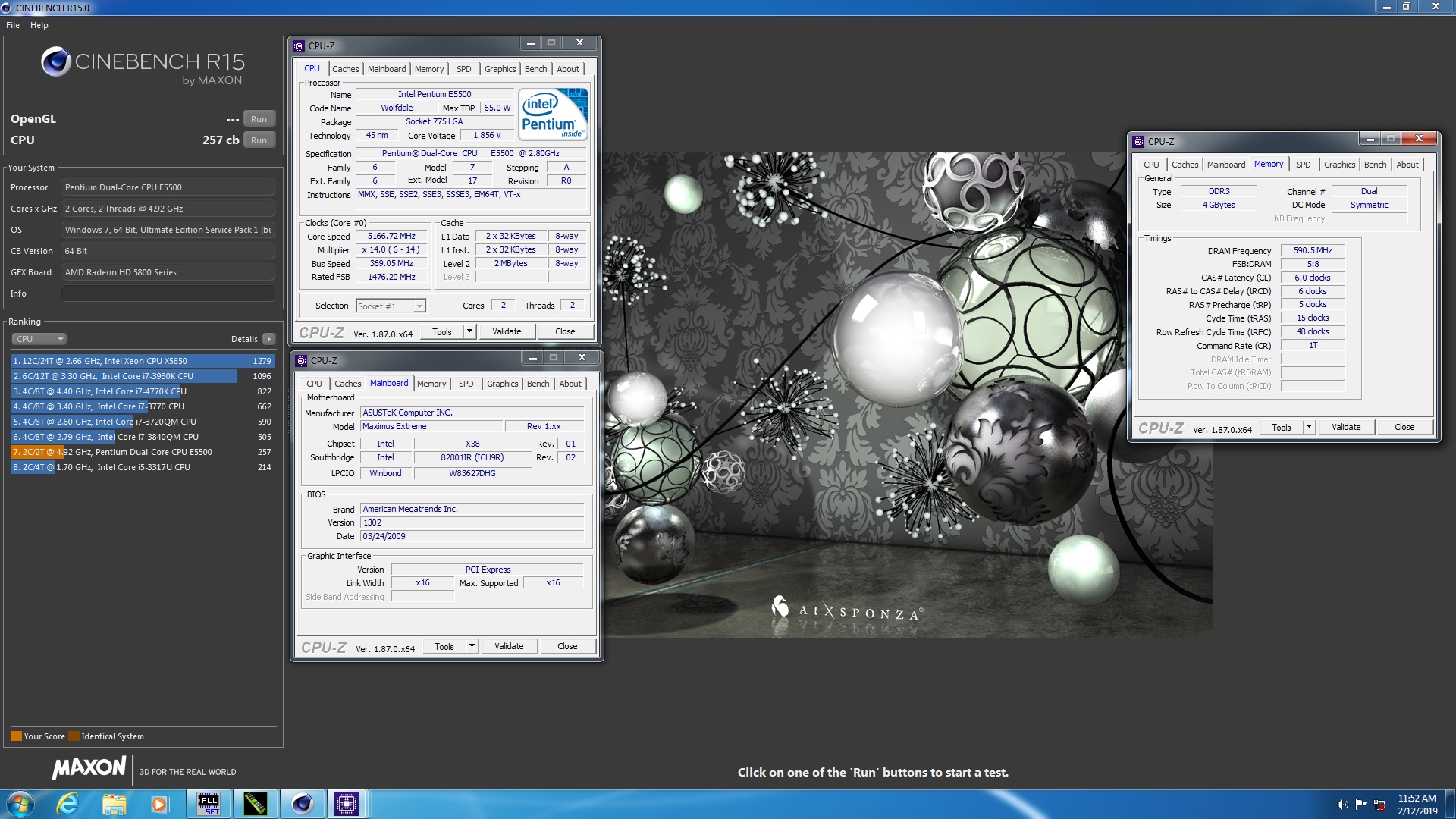
Task: Click Tools button in Memory CPU-Z window
Action: pyautogui.click(x=1282, y=427)
